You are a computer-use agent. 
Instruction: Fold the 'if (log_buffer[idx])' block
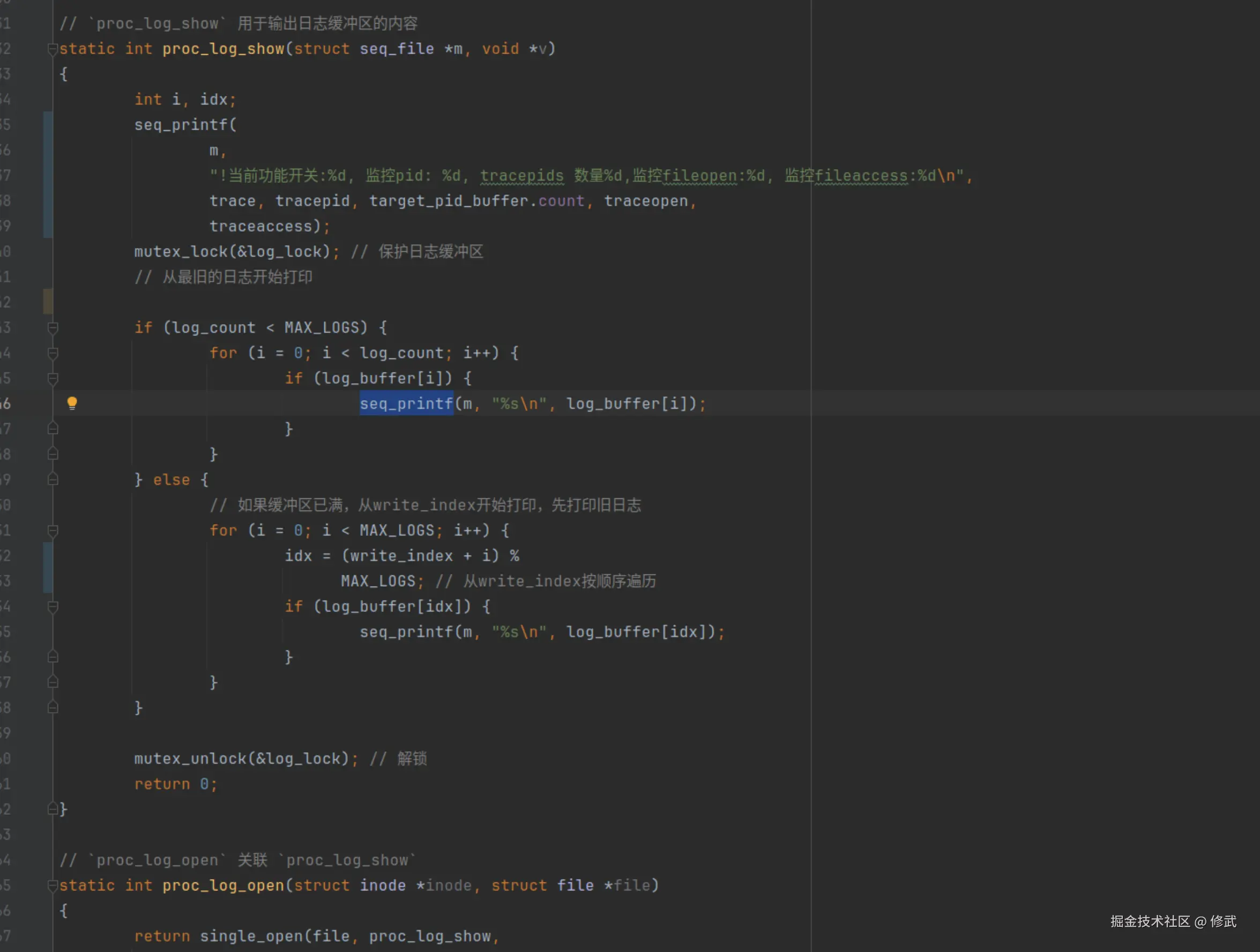click(53, 607)
